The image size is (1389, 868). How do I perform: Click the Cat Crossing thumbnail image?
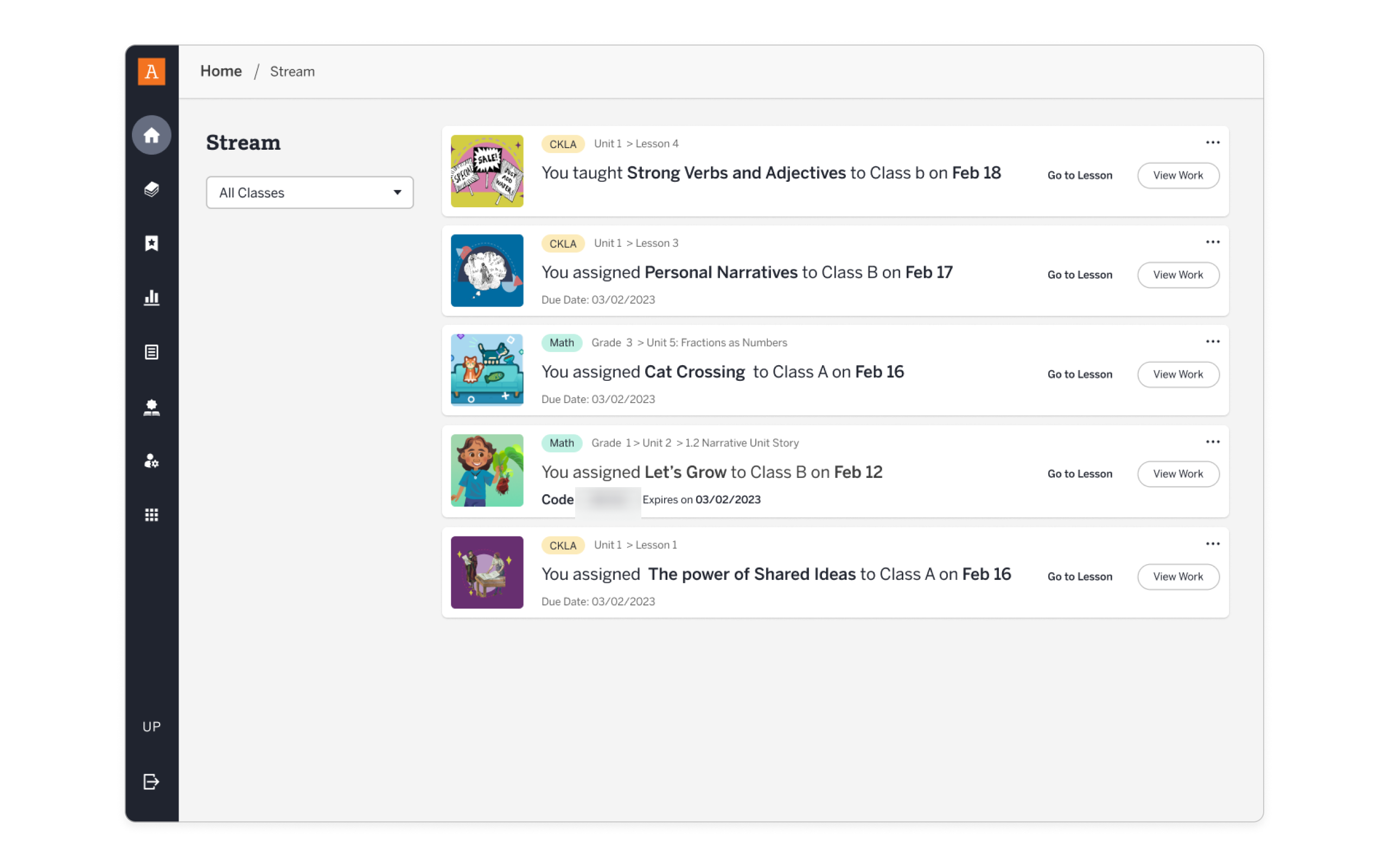tap(487, 371)
